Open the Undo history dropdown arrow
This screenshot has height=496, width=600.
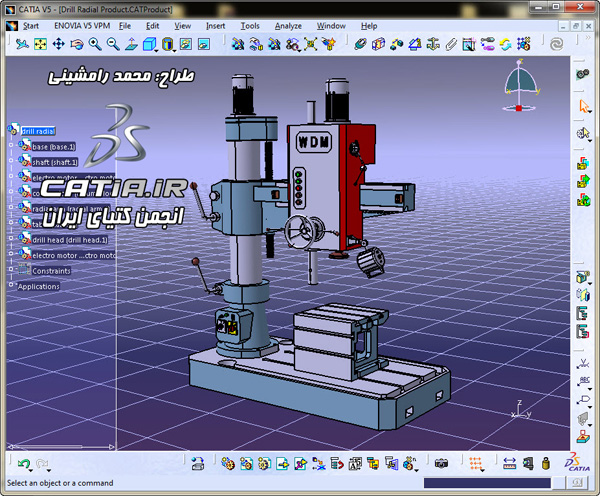click(x=30, y=470)
